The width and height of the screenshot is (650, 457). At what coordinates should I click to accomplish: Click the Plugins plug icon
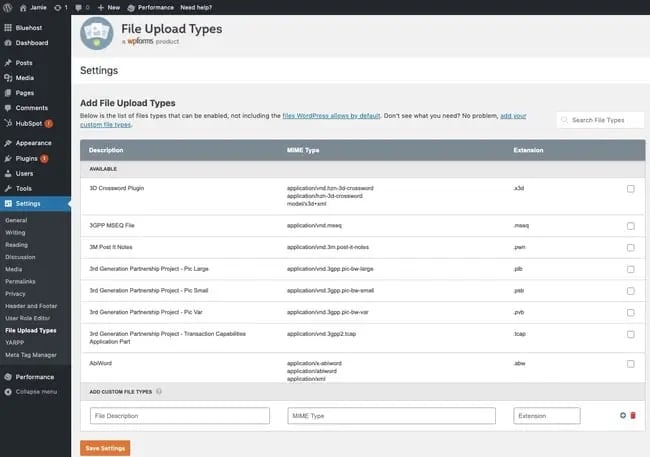(x=8, y=158)
